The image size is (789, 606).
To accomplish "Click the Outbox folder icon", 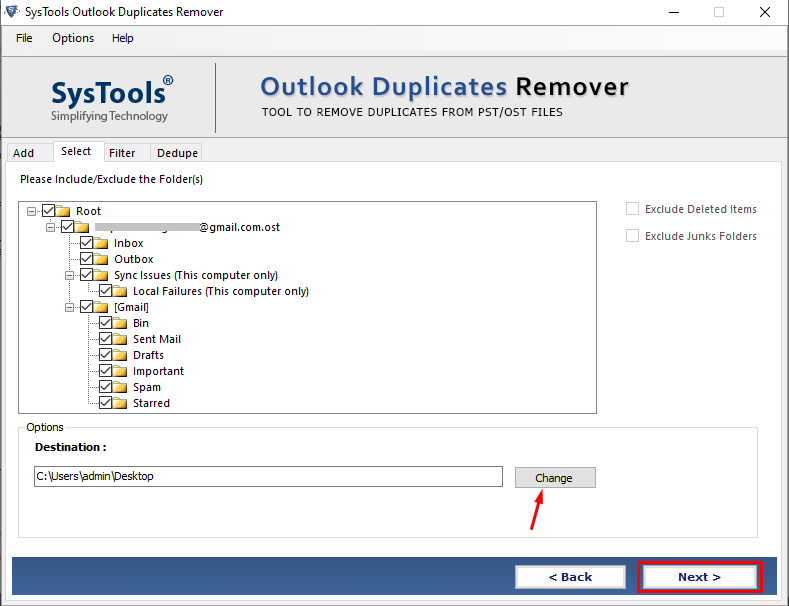I will [101, 259].
